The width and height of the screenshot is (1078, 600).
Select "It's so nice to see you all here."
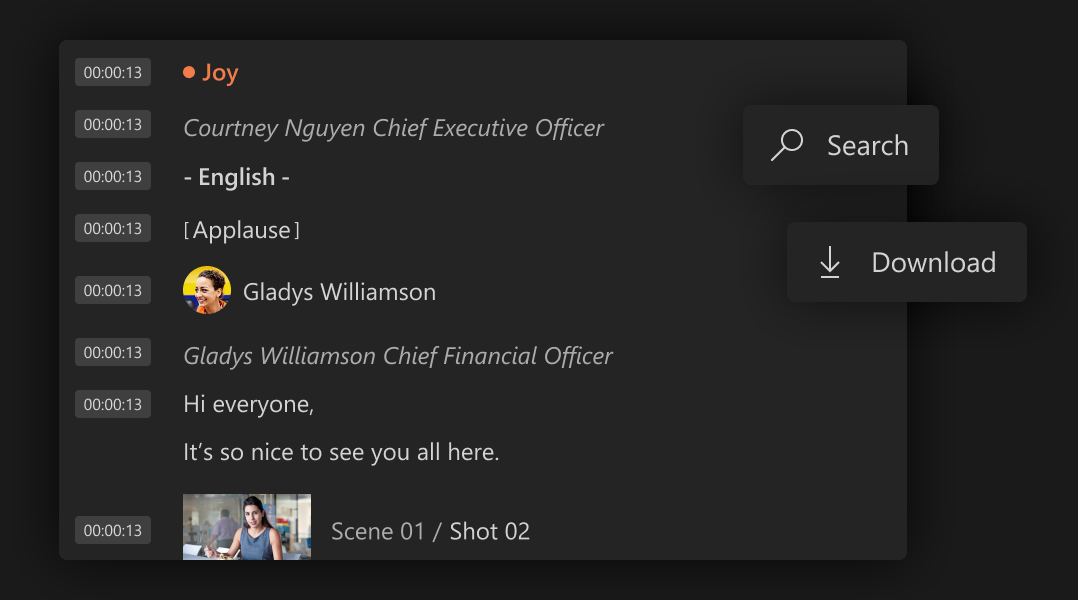pos(341,452)
